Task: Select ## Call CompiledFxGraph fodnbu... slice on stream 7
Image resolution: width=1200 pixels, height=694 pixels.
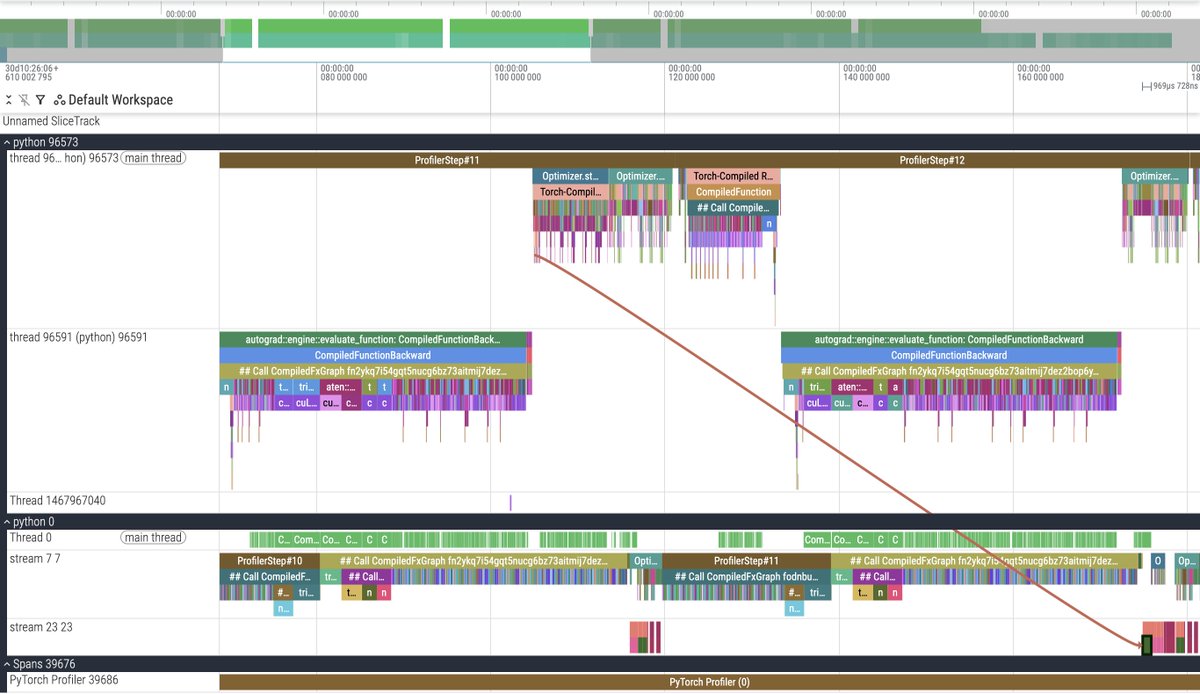Action: [746, 577]
